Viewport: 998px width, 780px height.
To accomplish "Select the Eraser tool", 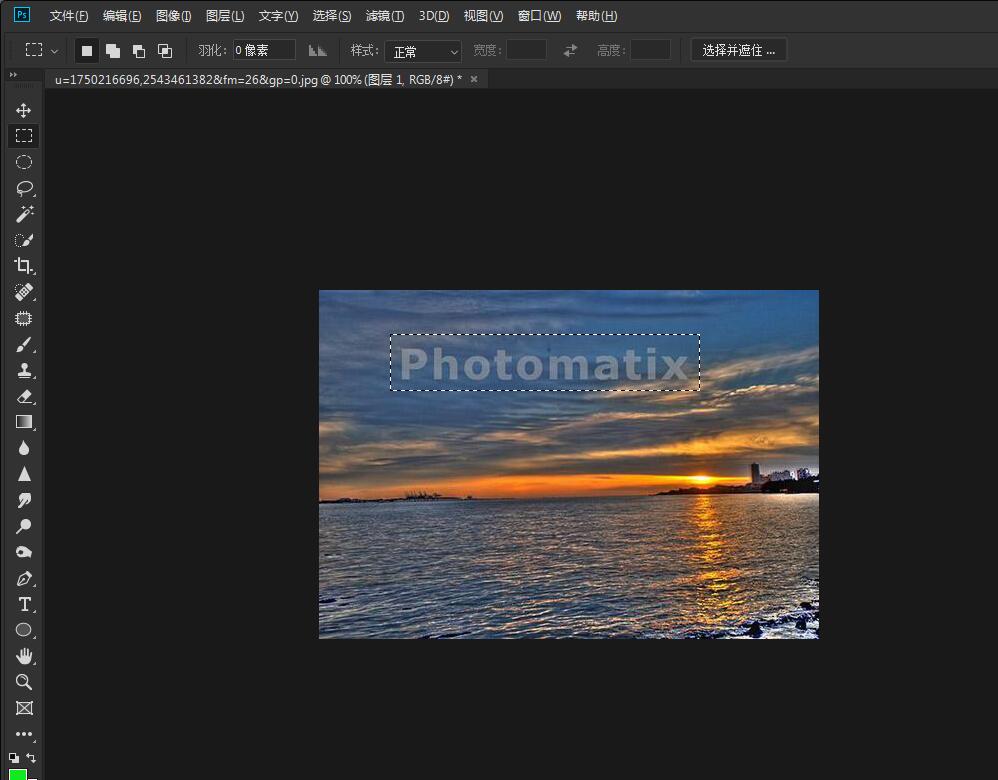I will pos(24,396).
